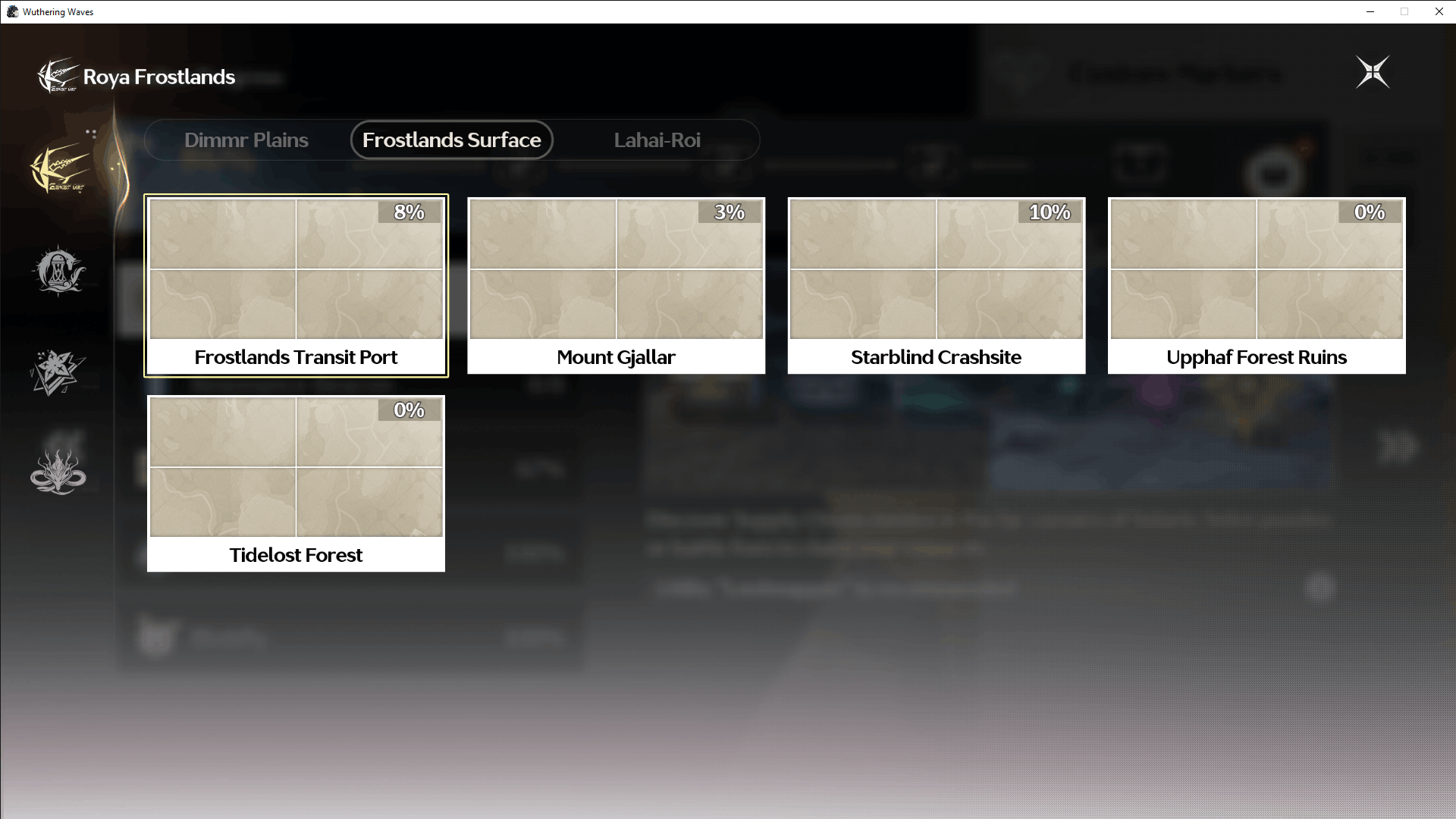This screenshot has width=1456, height=819.
Task: Switch to the Lahai-Roi tab
Action: coord(657,140)
